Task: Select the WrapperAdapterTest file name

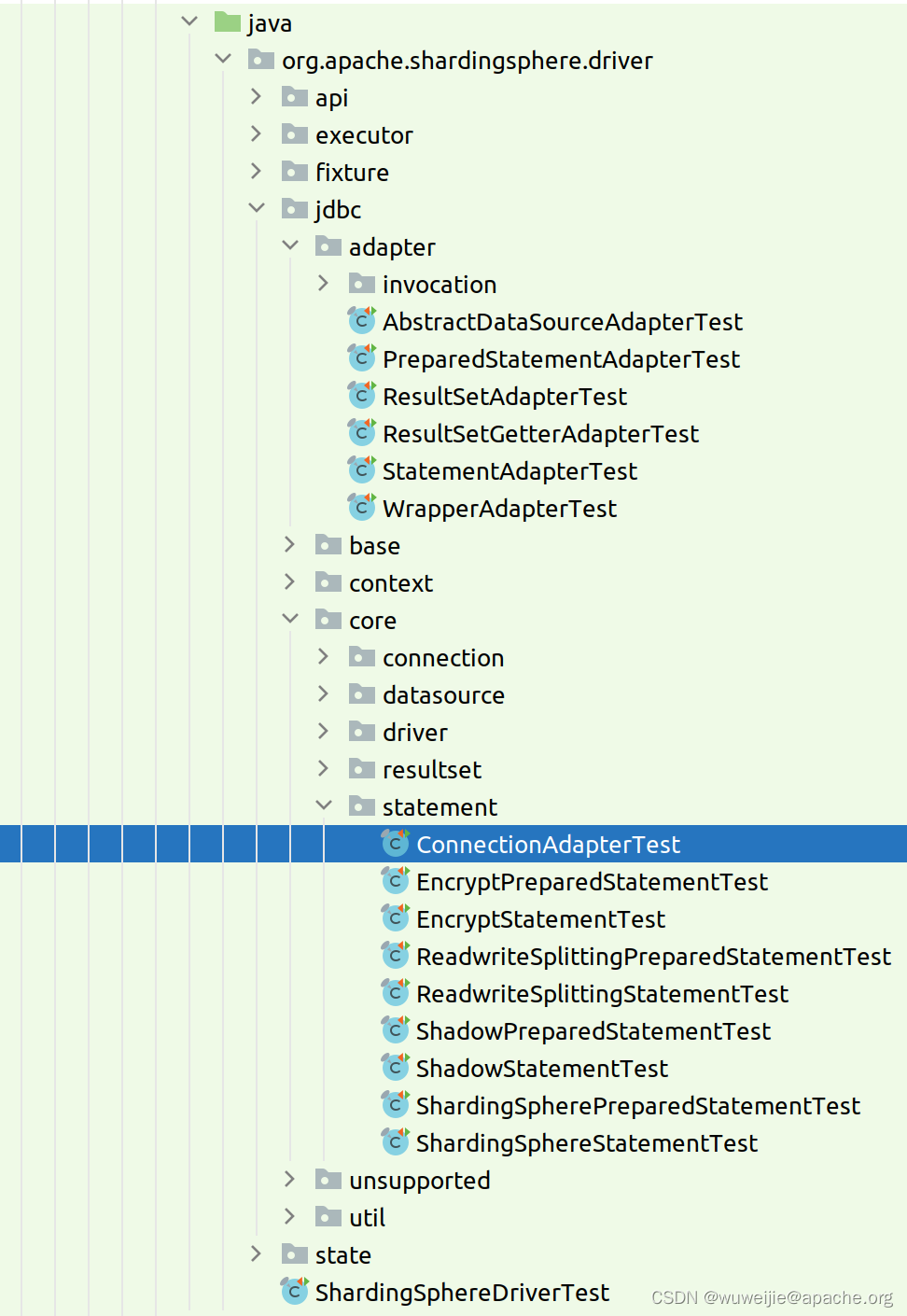Action: [499, 509]
